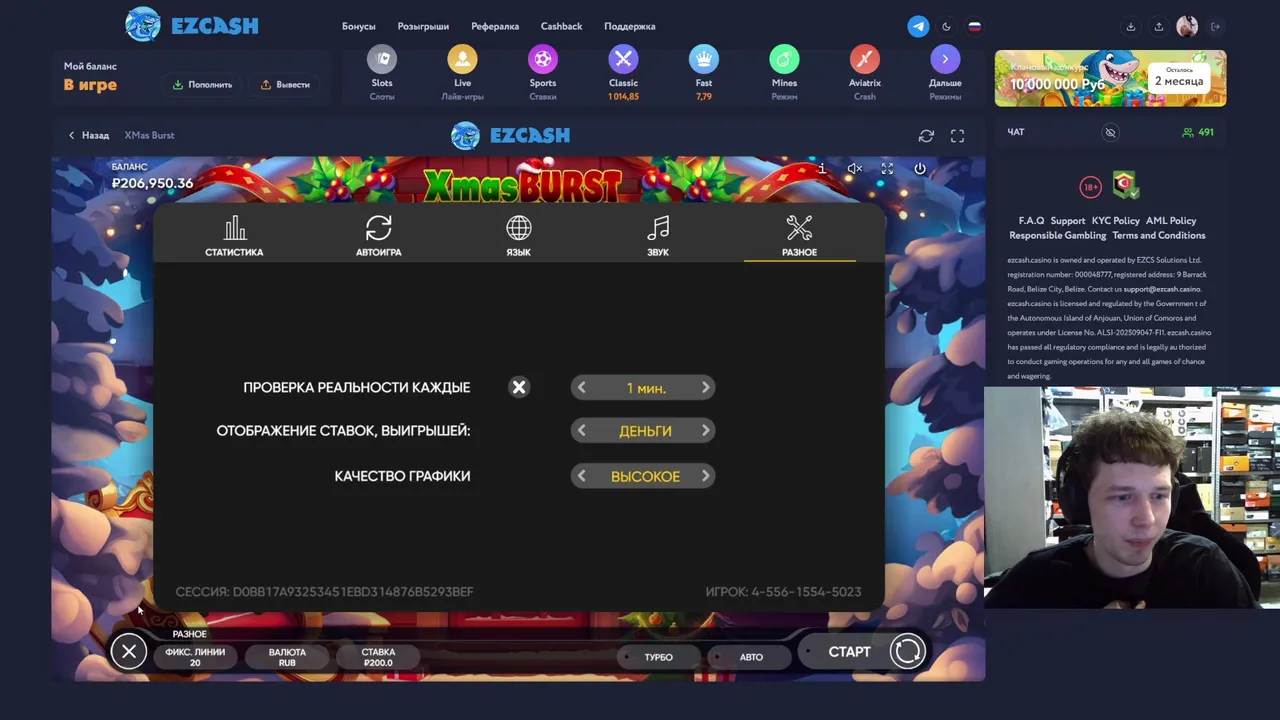Open the Terms and Conditions link

[x=1159, y=236]
